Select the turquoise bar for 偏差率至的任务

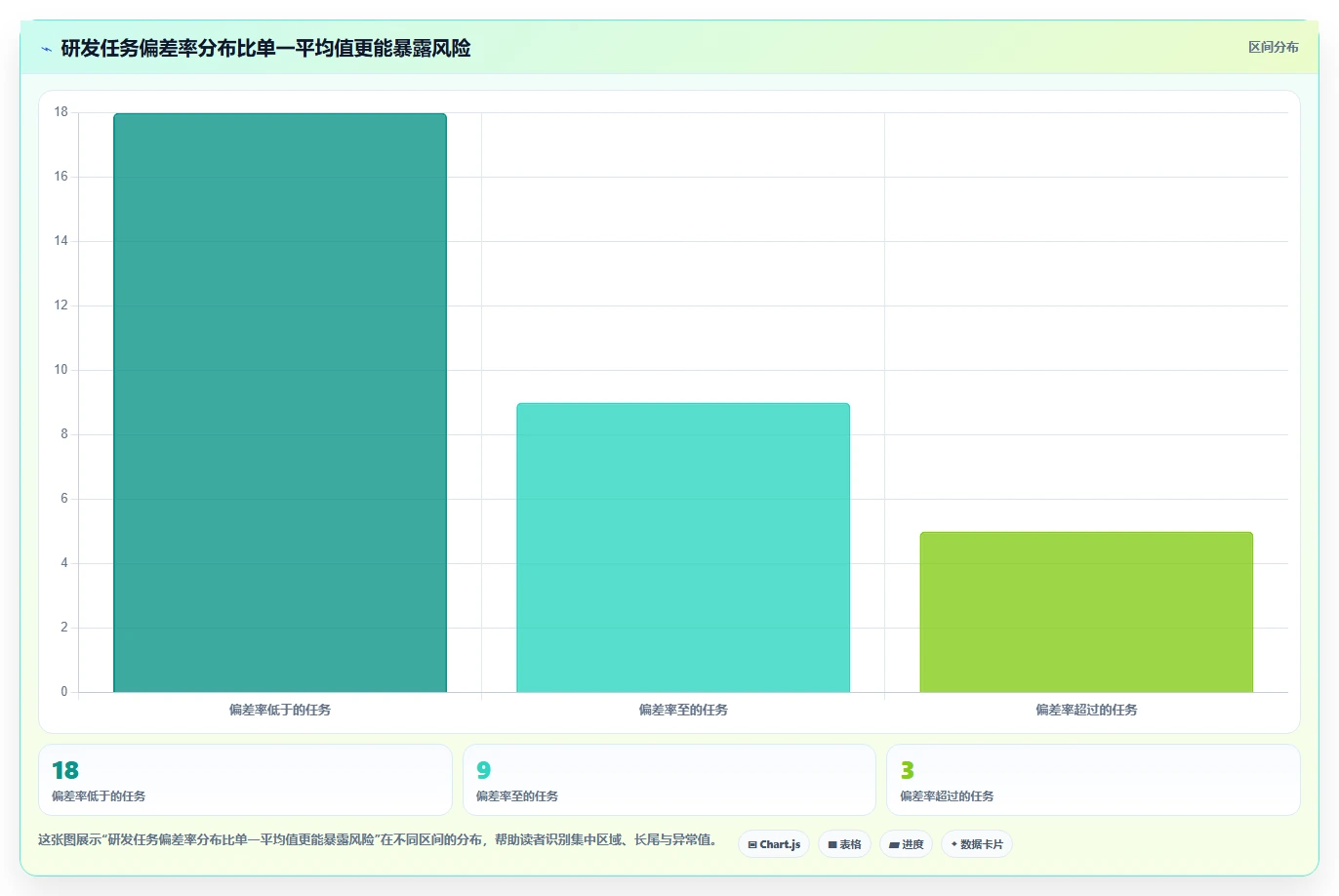(683, 548)
